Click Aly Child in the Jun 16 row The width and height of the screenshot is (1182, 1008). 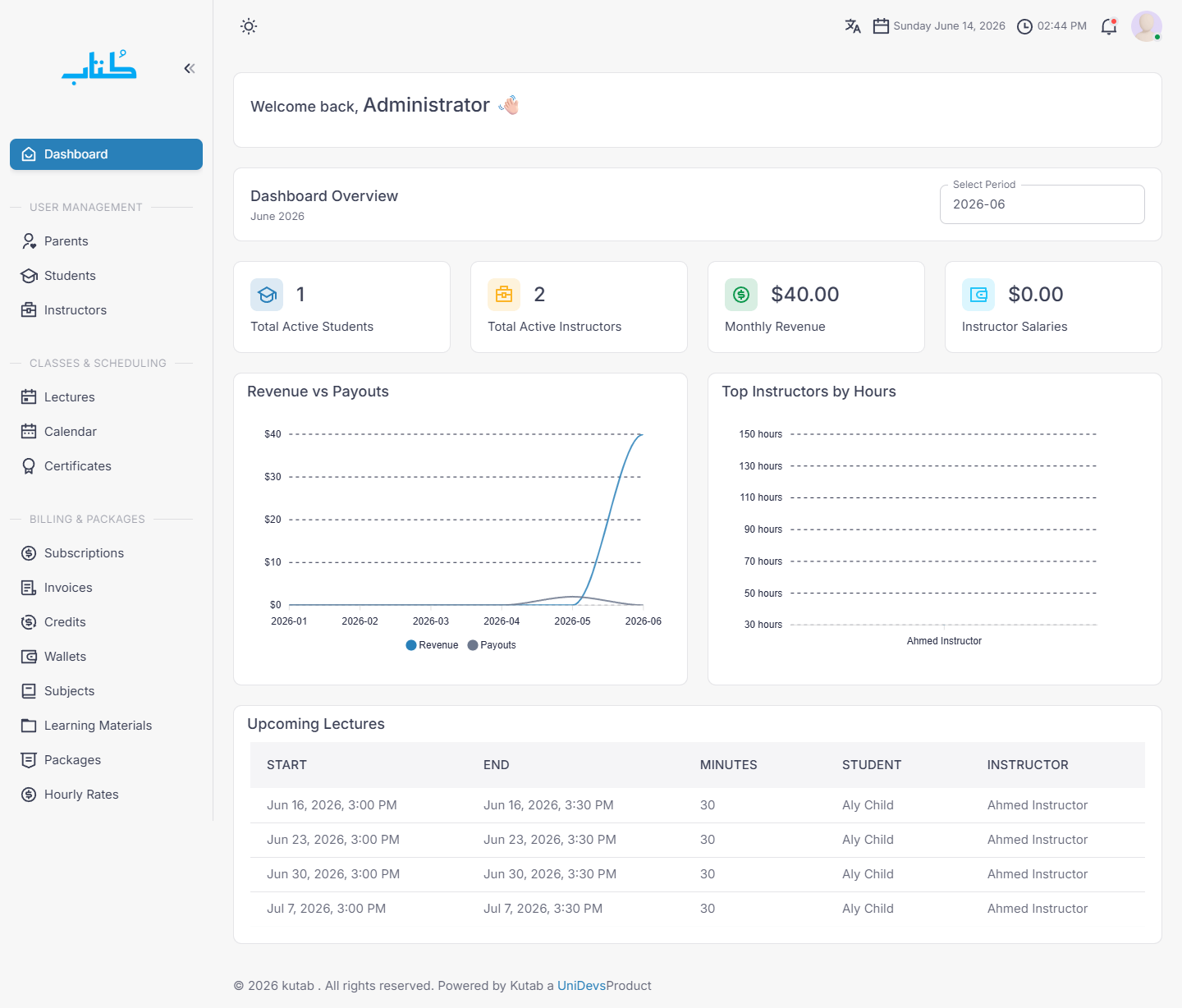pyautogui.click(x=868, y=805)
